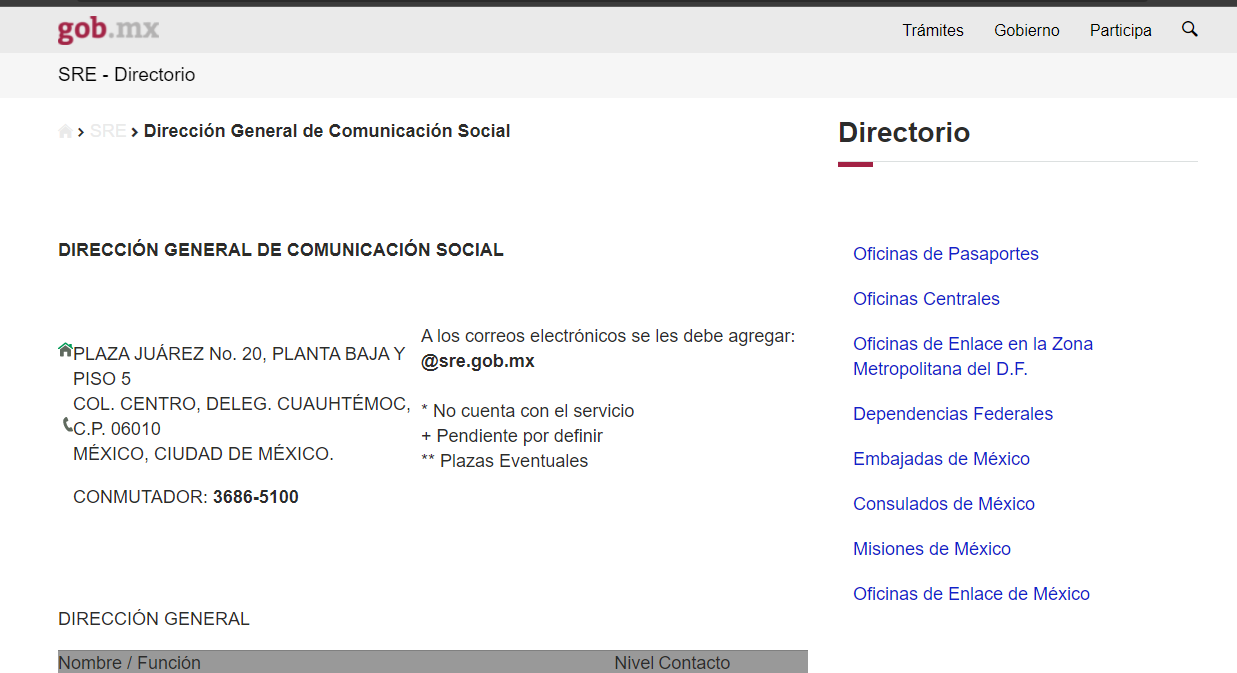
Task: Open Oficinas de Pasaportes
Action: point(945,253)
